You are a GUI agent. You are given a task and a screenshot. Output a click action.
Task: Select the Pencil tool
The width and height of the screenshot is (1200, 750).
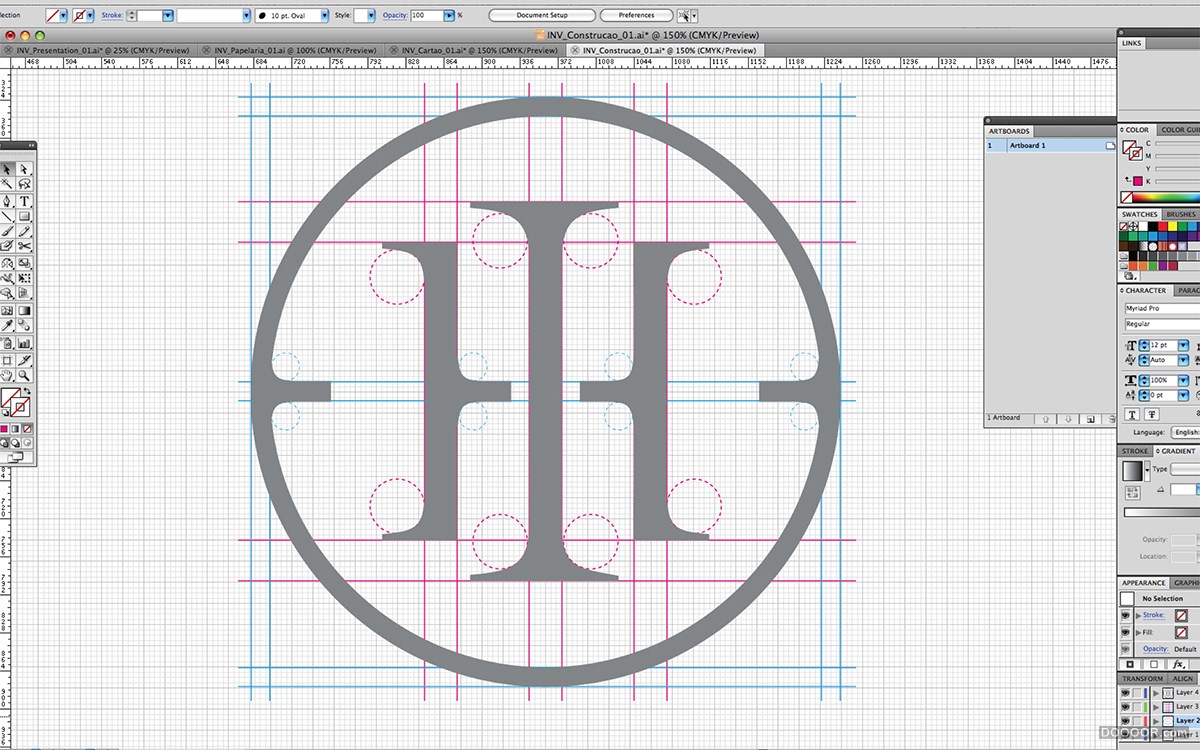coord(25,232)
